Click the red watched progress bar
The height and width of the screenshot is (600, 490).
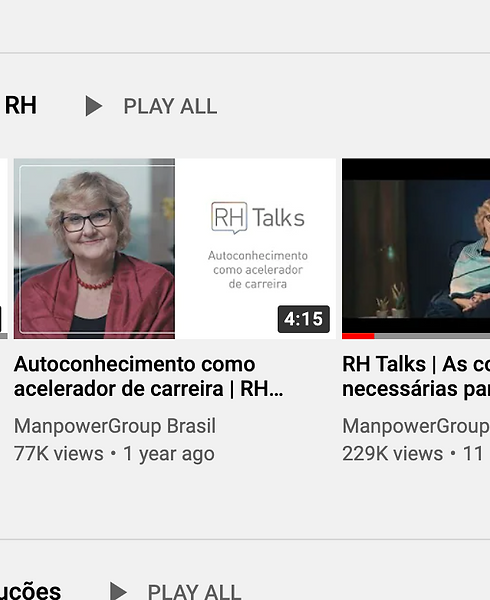coord(358,336)
